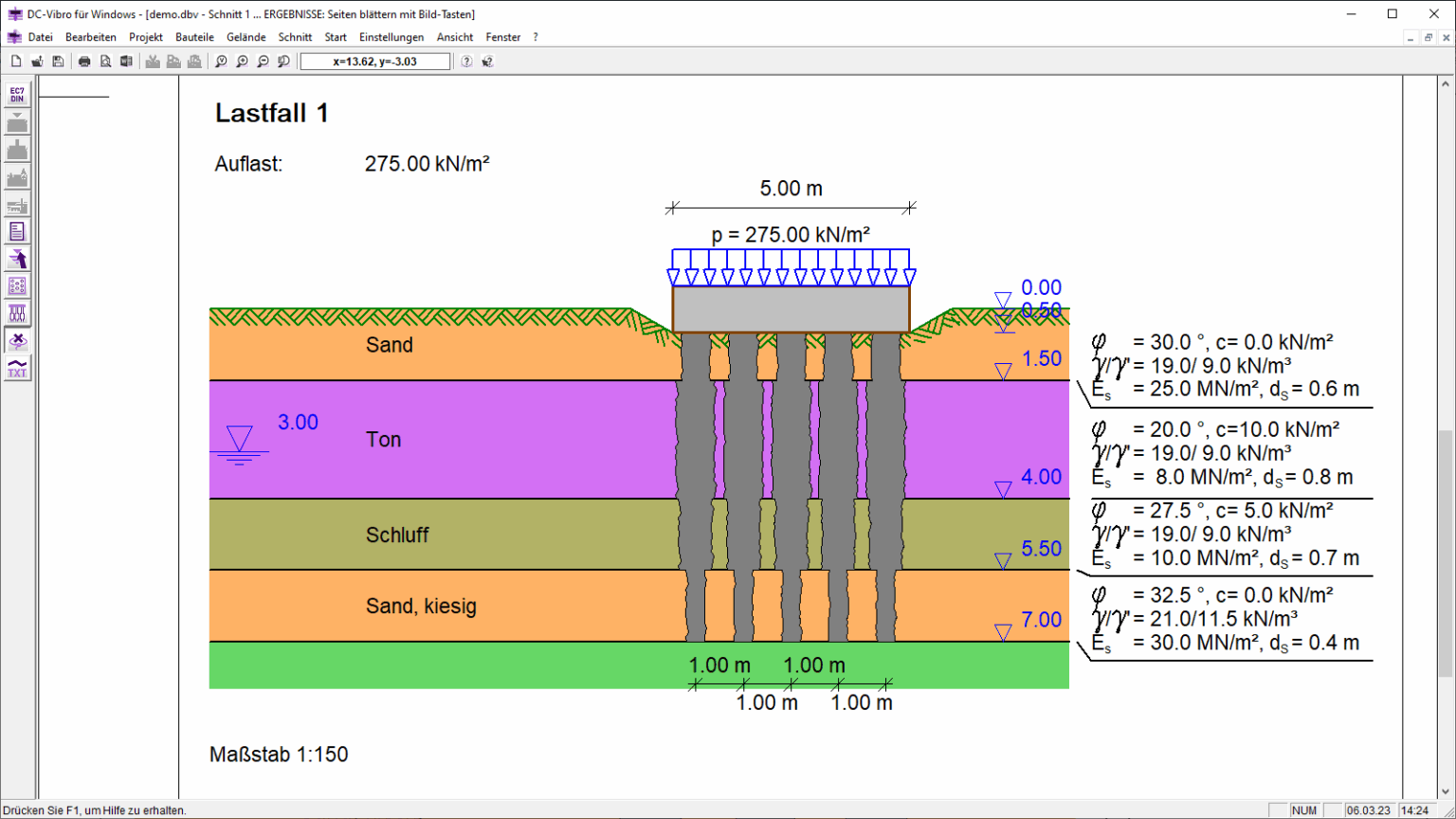Click the Zoom In magnifier icon
Image resolution: width=1456 pixels, height=819 pixels.
pos(242,62)
